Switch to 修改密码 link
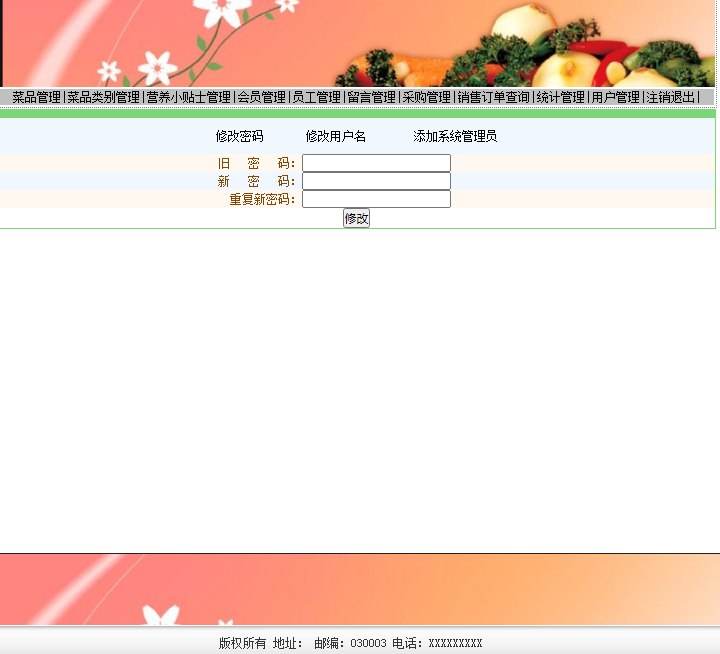 point(239,136)
